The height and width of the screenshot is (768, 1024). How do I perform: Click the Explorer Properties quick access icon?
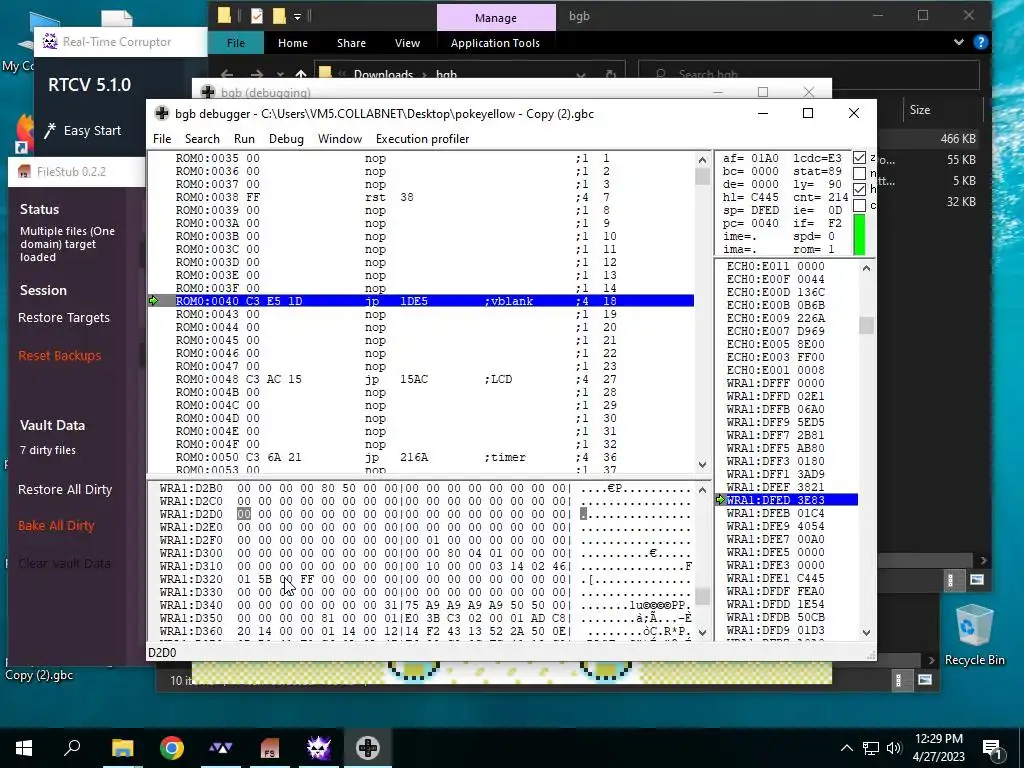click(257, 15)
